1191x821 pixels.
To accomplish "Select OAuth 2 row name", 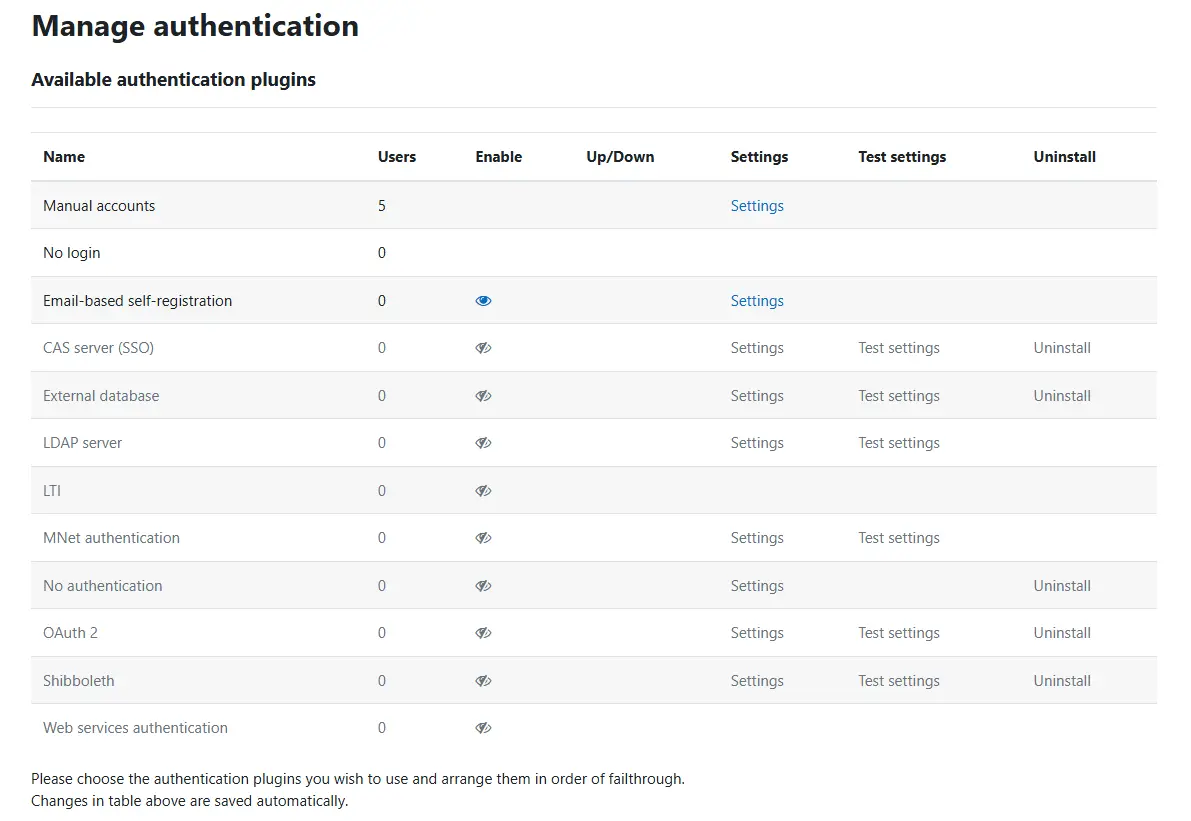I will (x=70, y=633).
